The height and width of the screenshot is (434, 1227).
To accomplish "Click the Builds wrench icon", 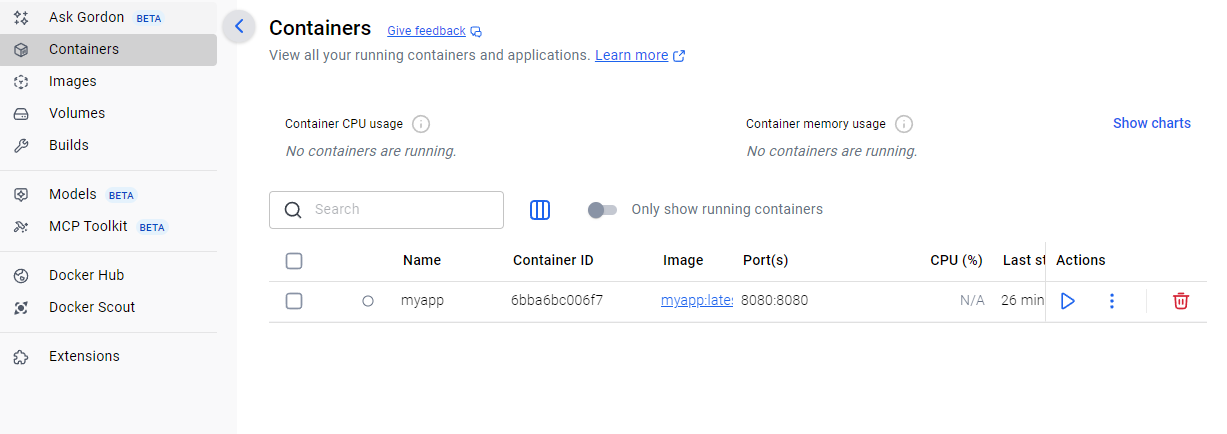I will (x=21, y=146).
